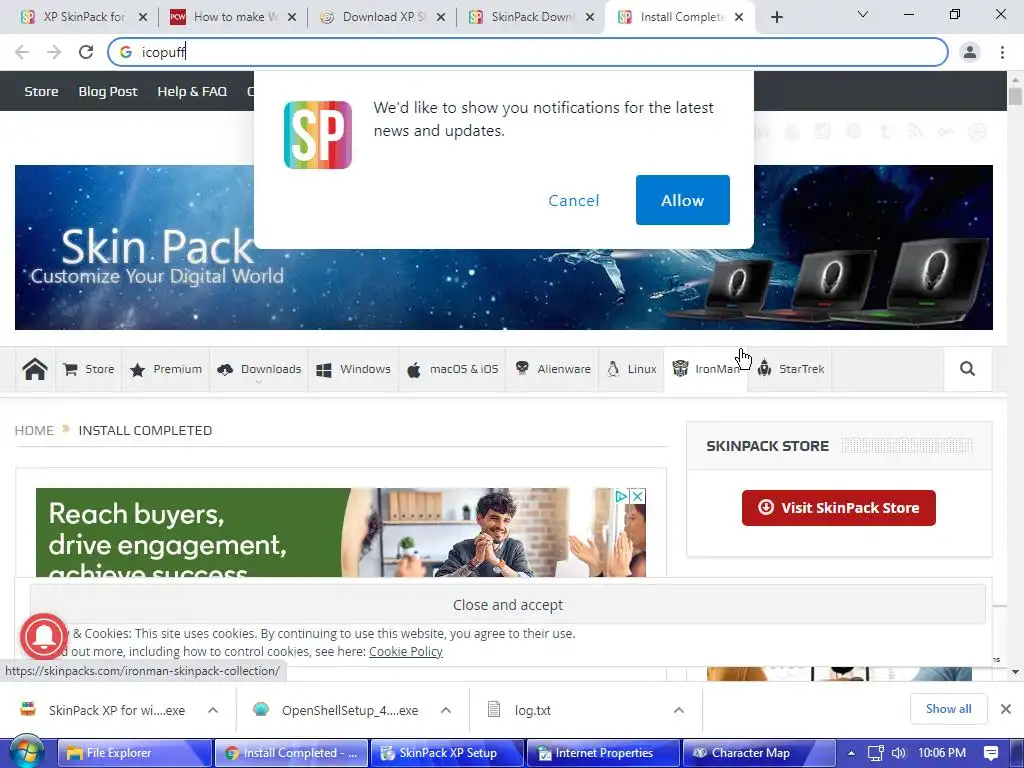This screenshot has width=1024, height=768.
Task: Close the Install Complete tab
Action: pos(739,17)
